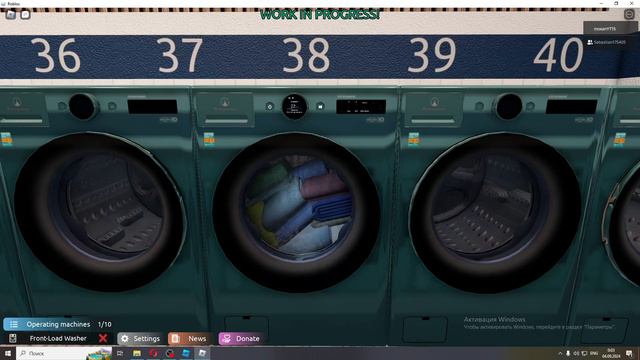Image resolution: width=640 pixels, height=360 pixels.
Task: Select the top player name in the player list
Action: [x=604, y=29]
